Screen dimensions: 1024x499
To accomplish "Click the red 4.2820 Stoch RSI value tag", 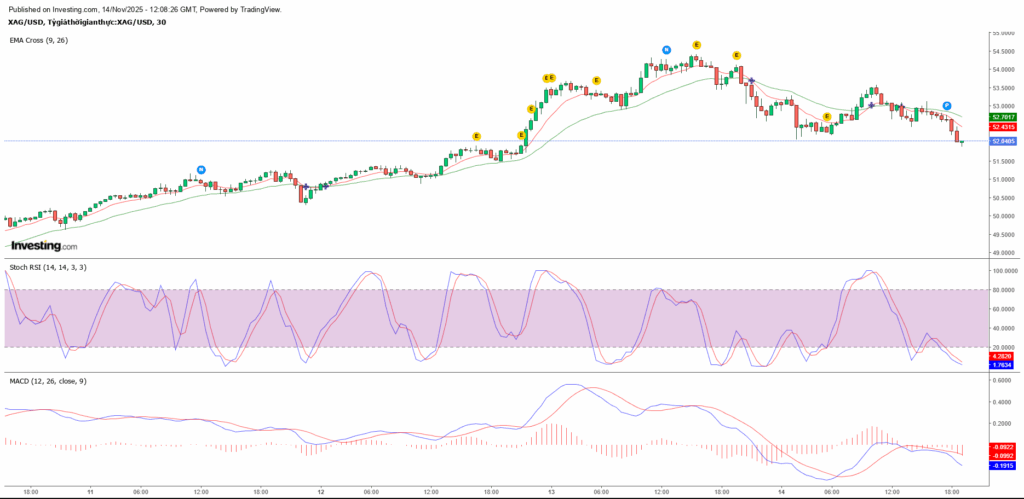I will 1002,356.
